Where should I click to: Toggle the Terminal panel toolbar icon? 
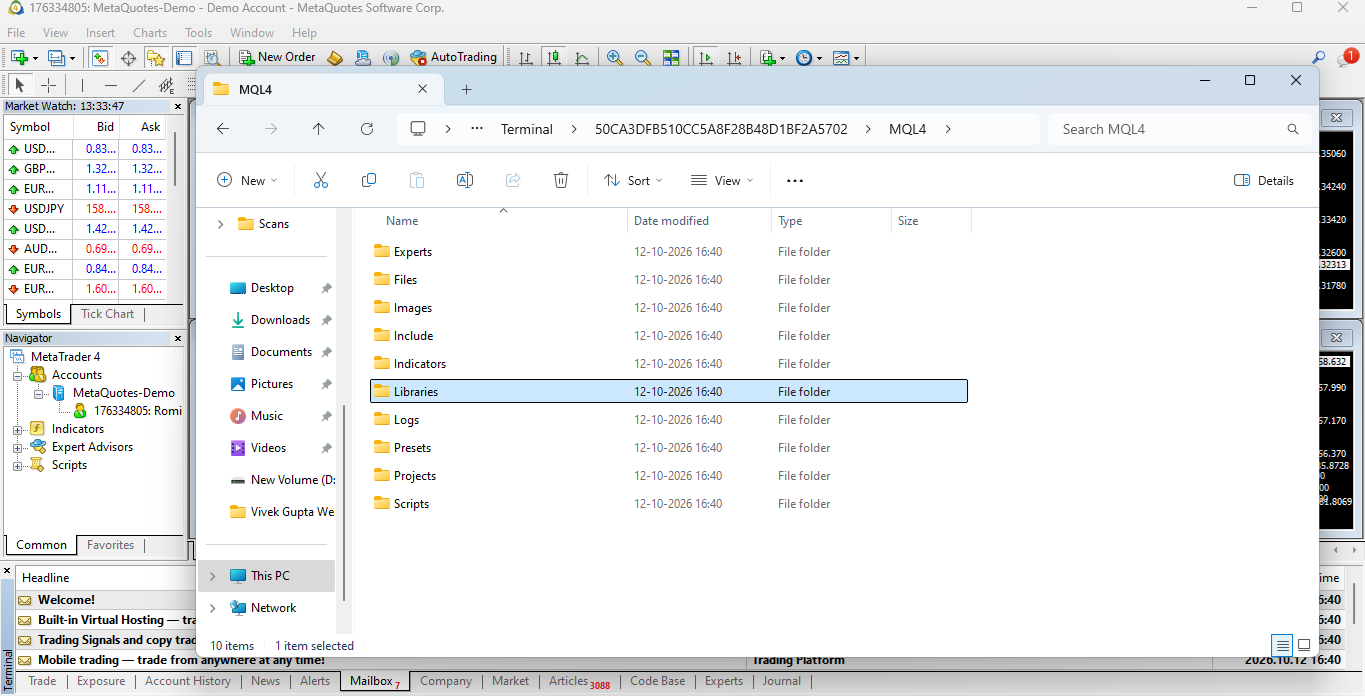coord(184,58)
